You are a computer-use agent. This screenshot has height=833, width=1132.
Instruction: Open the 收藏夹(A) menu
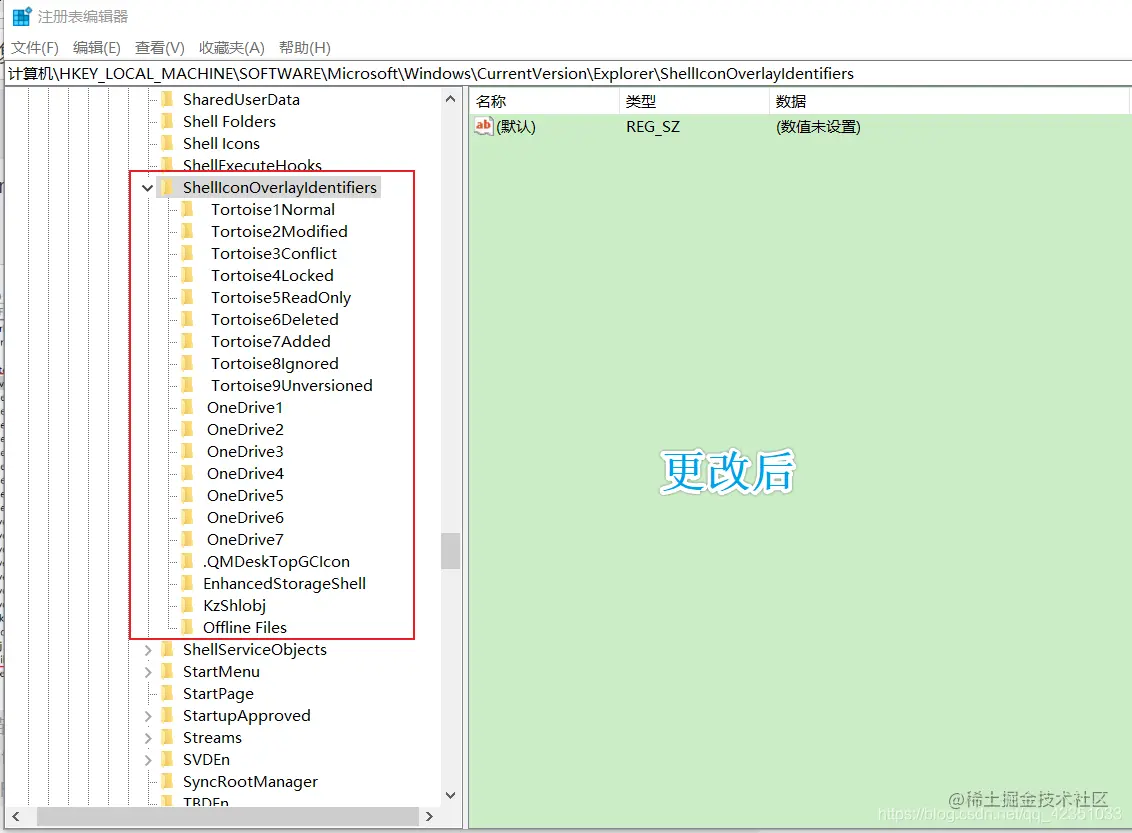232,48
